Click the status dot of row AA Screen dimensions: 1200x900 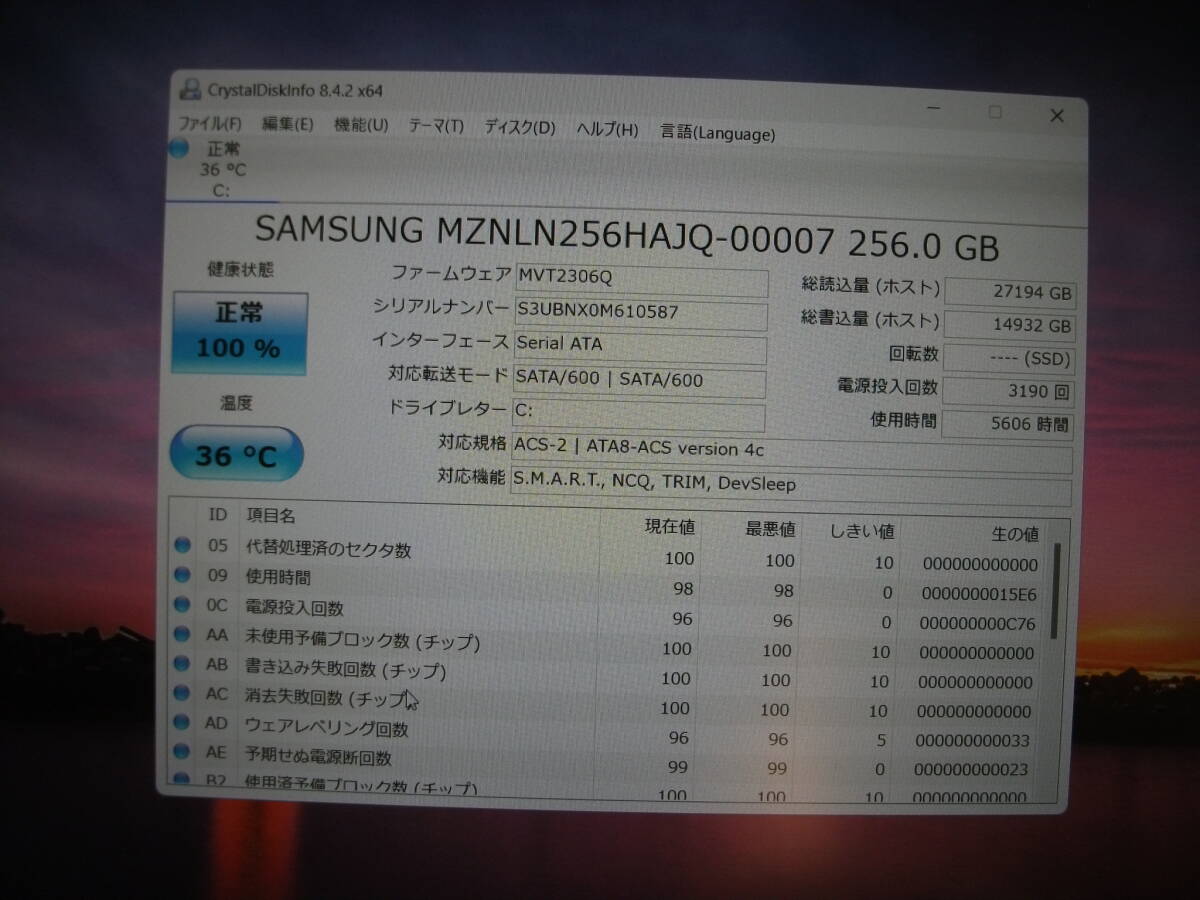tap(182, 634)
